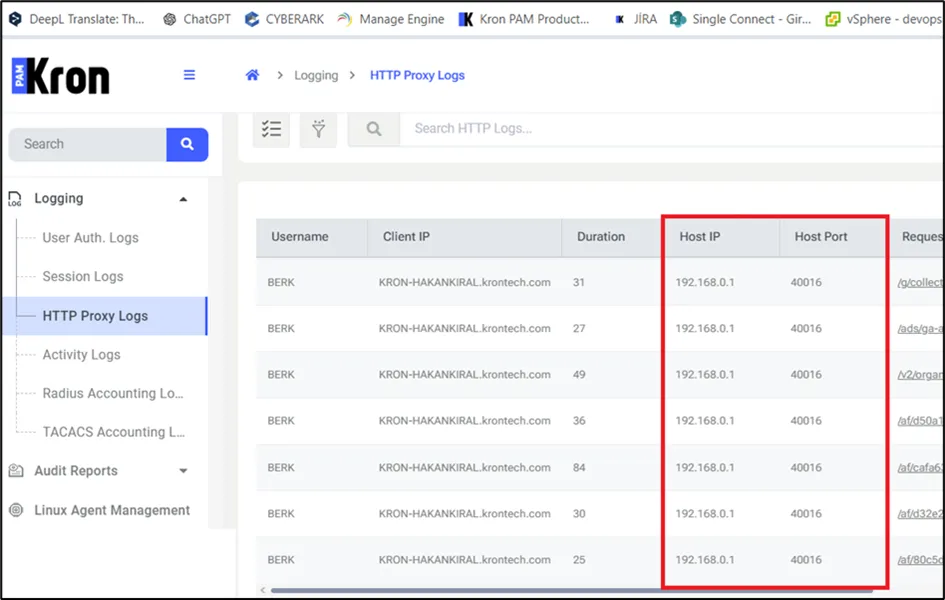Go to home via breadcrumb icon
Viewport: 945px width, 600px height.
(x=253, y=75)
